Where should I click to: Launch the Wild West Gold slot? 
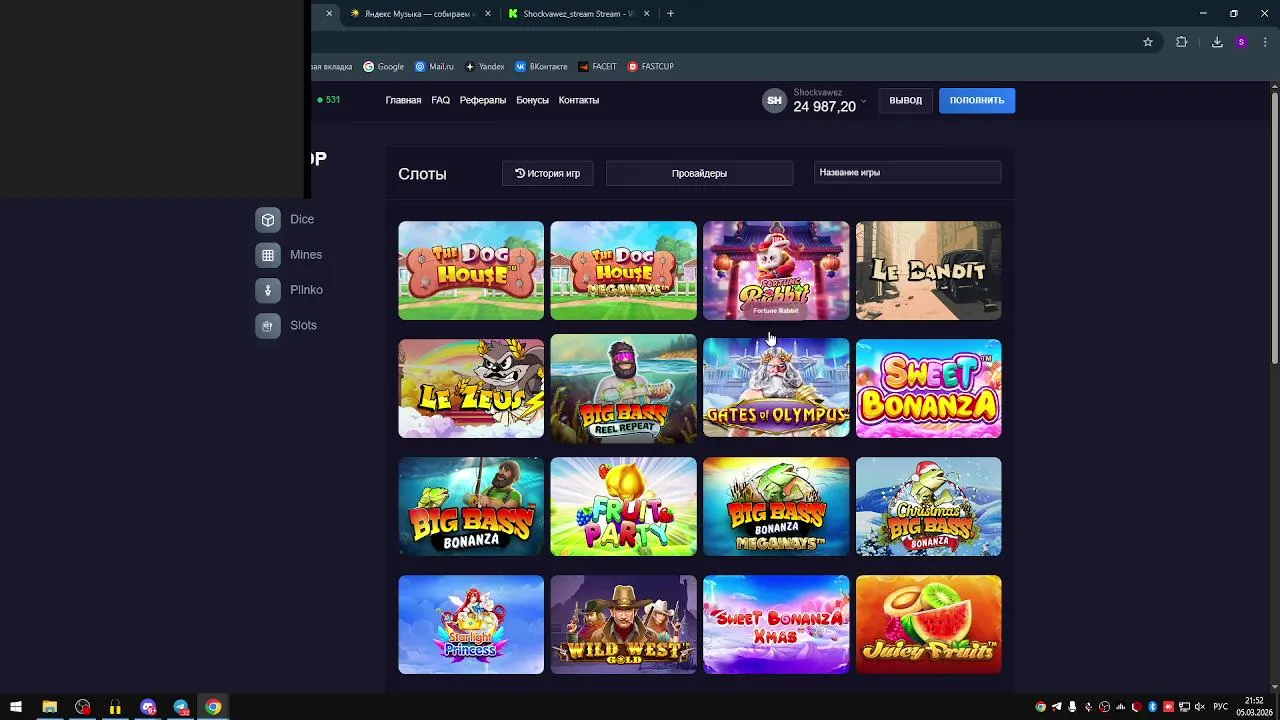pyautogui.click(x=623, y=624)
